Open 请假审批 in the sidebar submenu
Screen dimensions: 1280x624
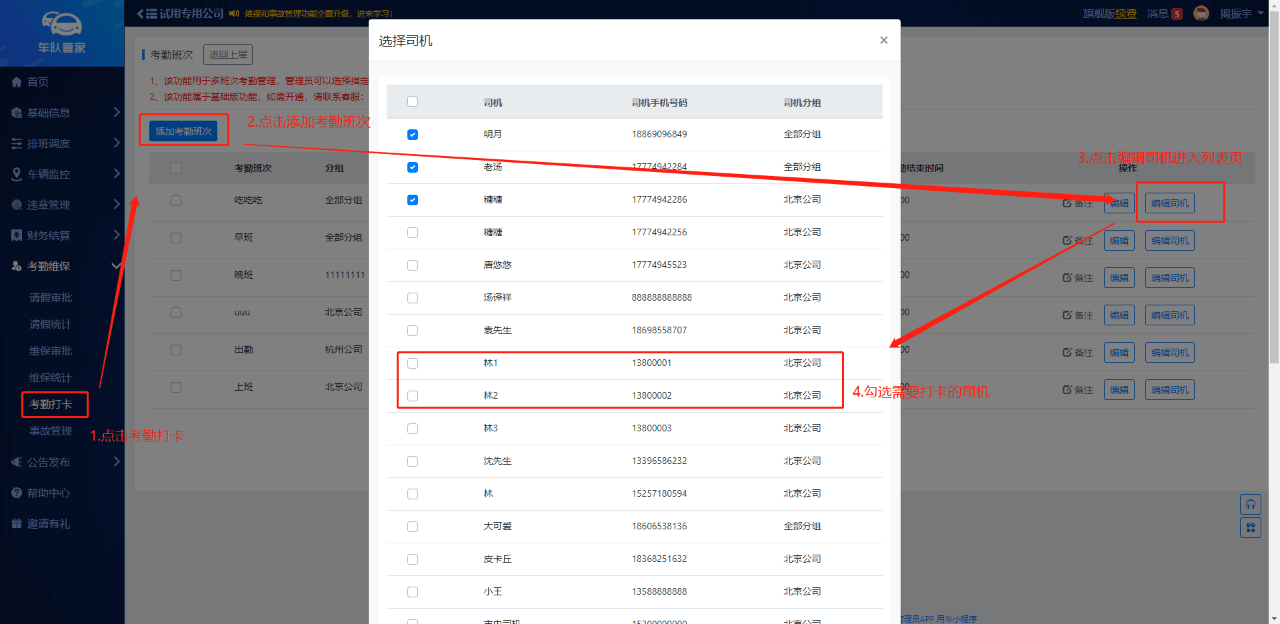(50, 297)
